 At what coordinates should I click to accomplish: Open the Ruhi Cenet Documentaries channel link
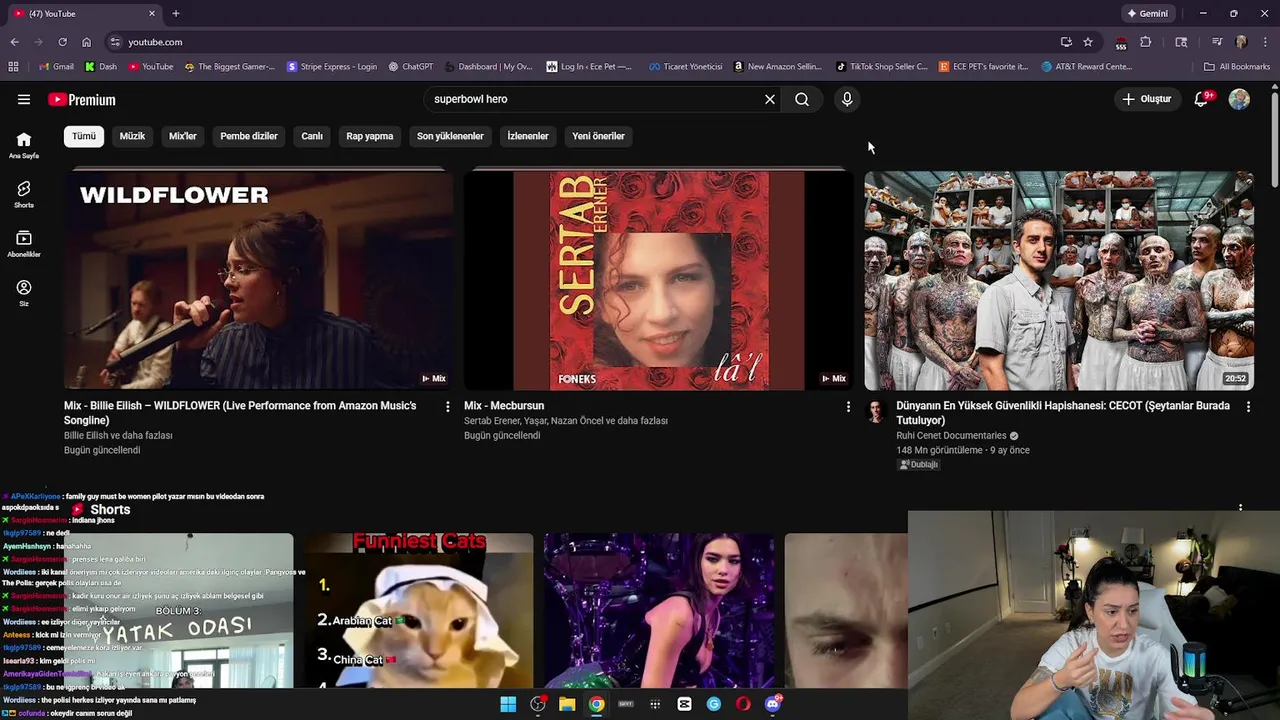(x=951, y=435)
